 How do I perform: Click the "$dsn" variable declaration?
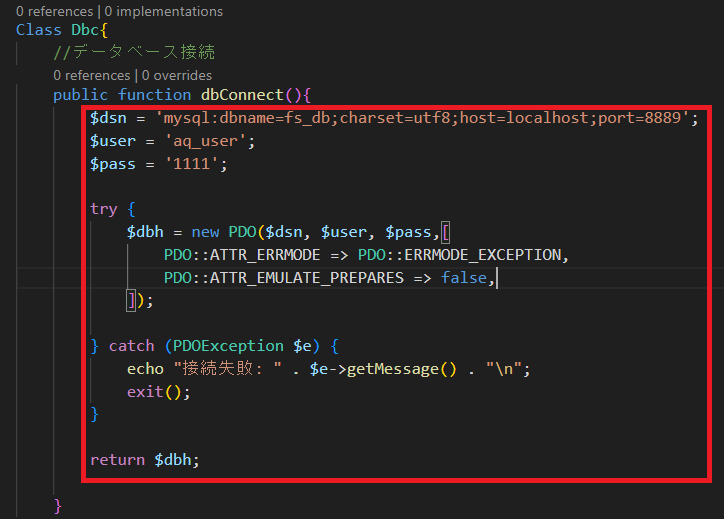tap(108, 118)
